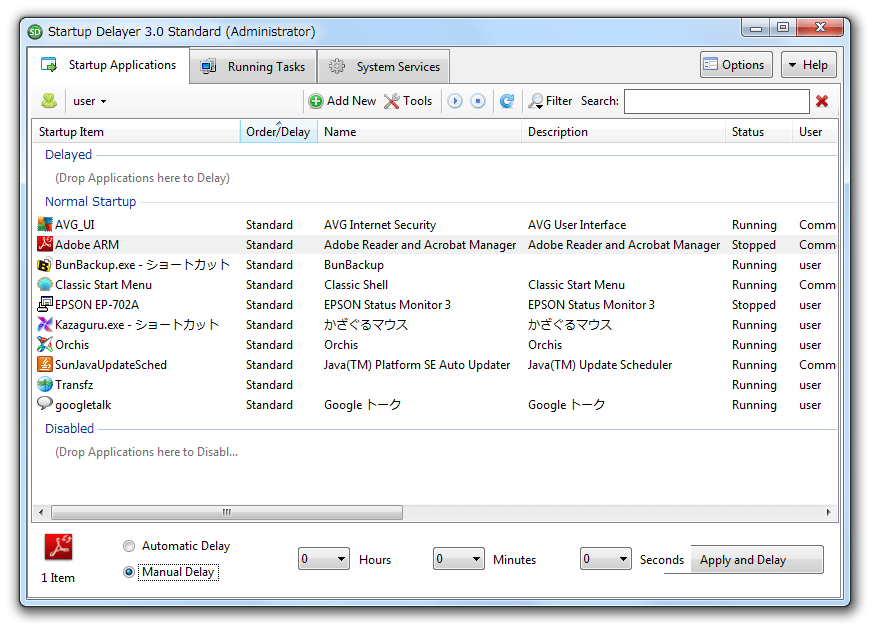
Task: Open the user account dropdown
Action: click(90, 101)
